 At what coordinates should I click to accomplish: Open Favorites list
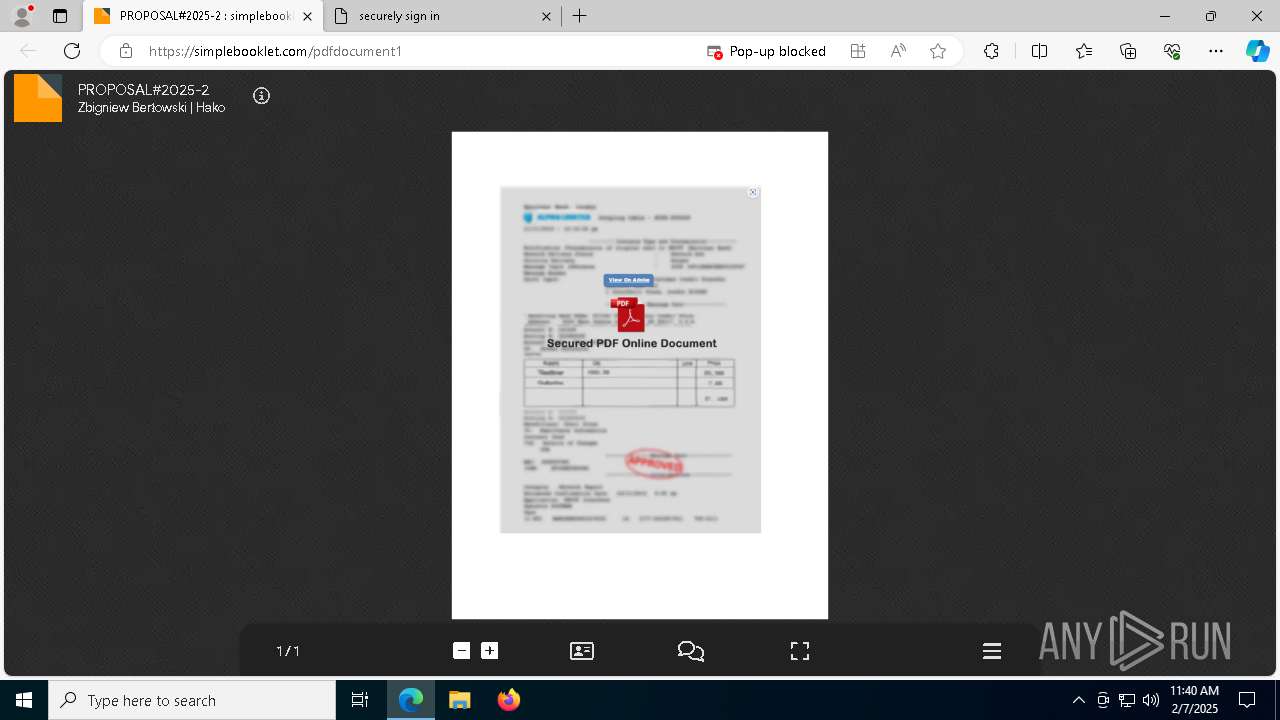click(x=1084, y=51)
